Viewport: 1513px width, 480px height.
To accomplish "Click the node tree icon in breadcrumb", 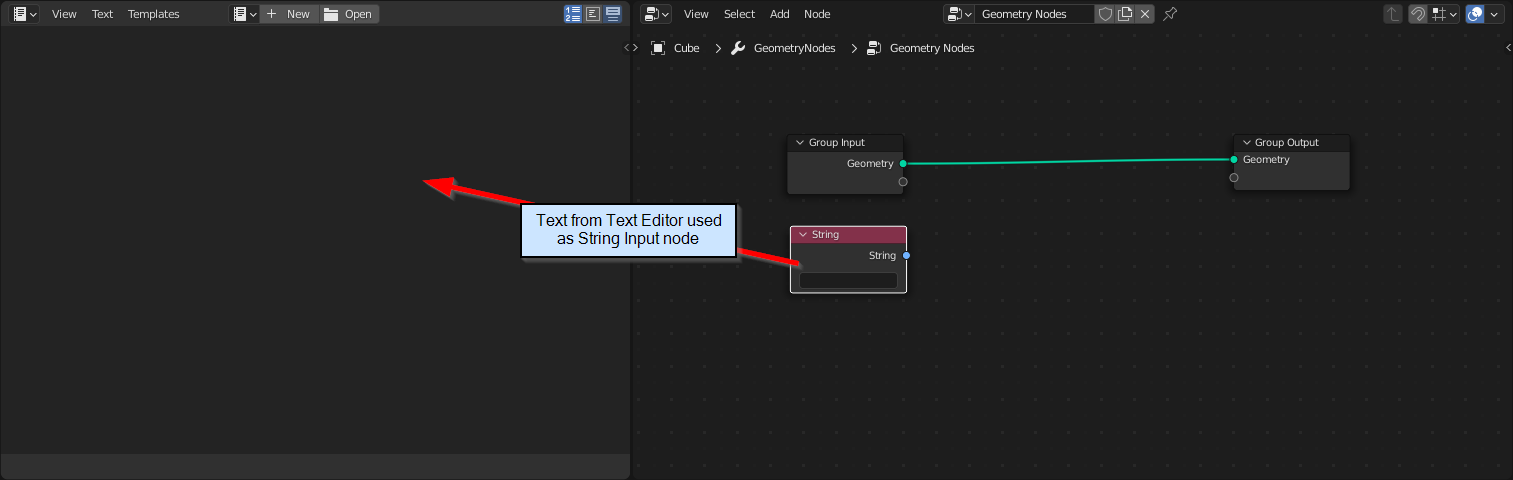I will coord(874,48).
